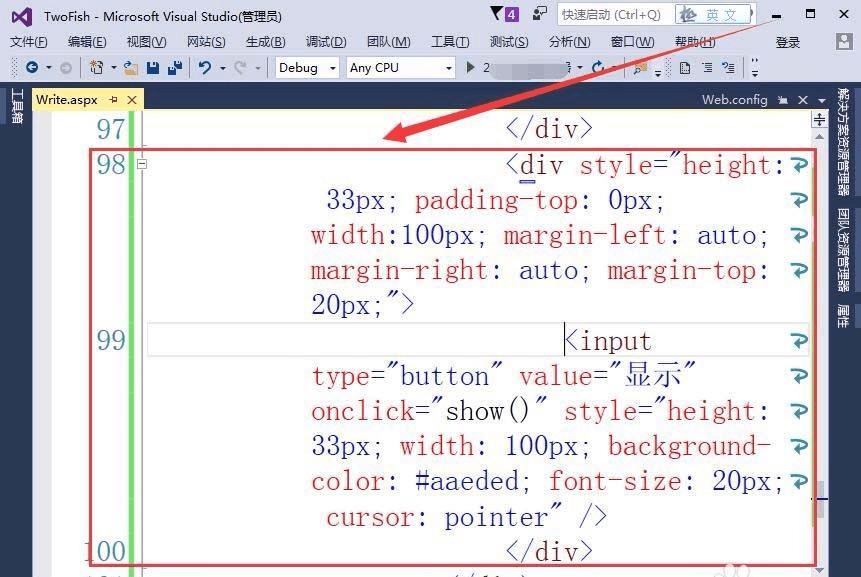The height and width of the screenshot is (577, 861).
Task: Open the 团队(M) menu
Action: point(388,42)
